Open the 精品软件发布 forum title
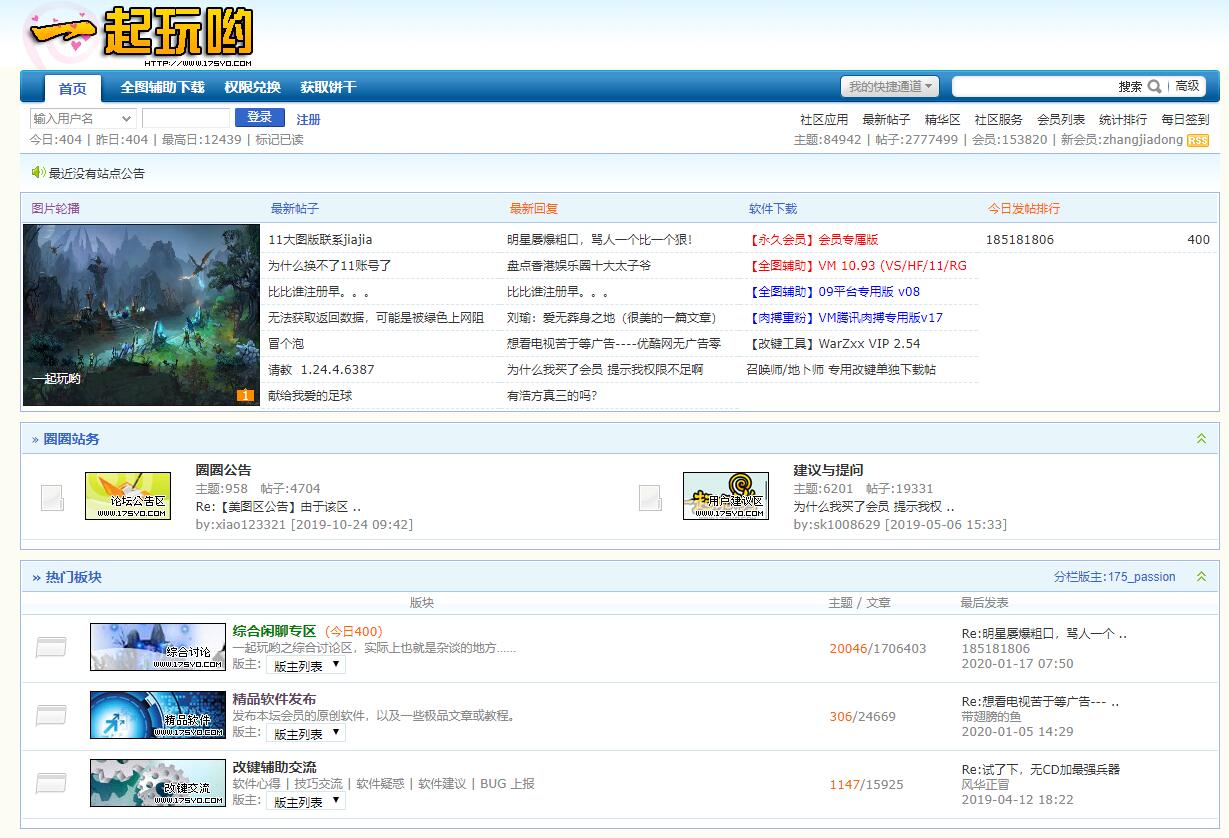Screen dimensions: 1229x838 [x=274, y=699]
